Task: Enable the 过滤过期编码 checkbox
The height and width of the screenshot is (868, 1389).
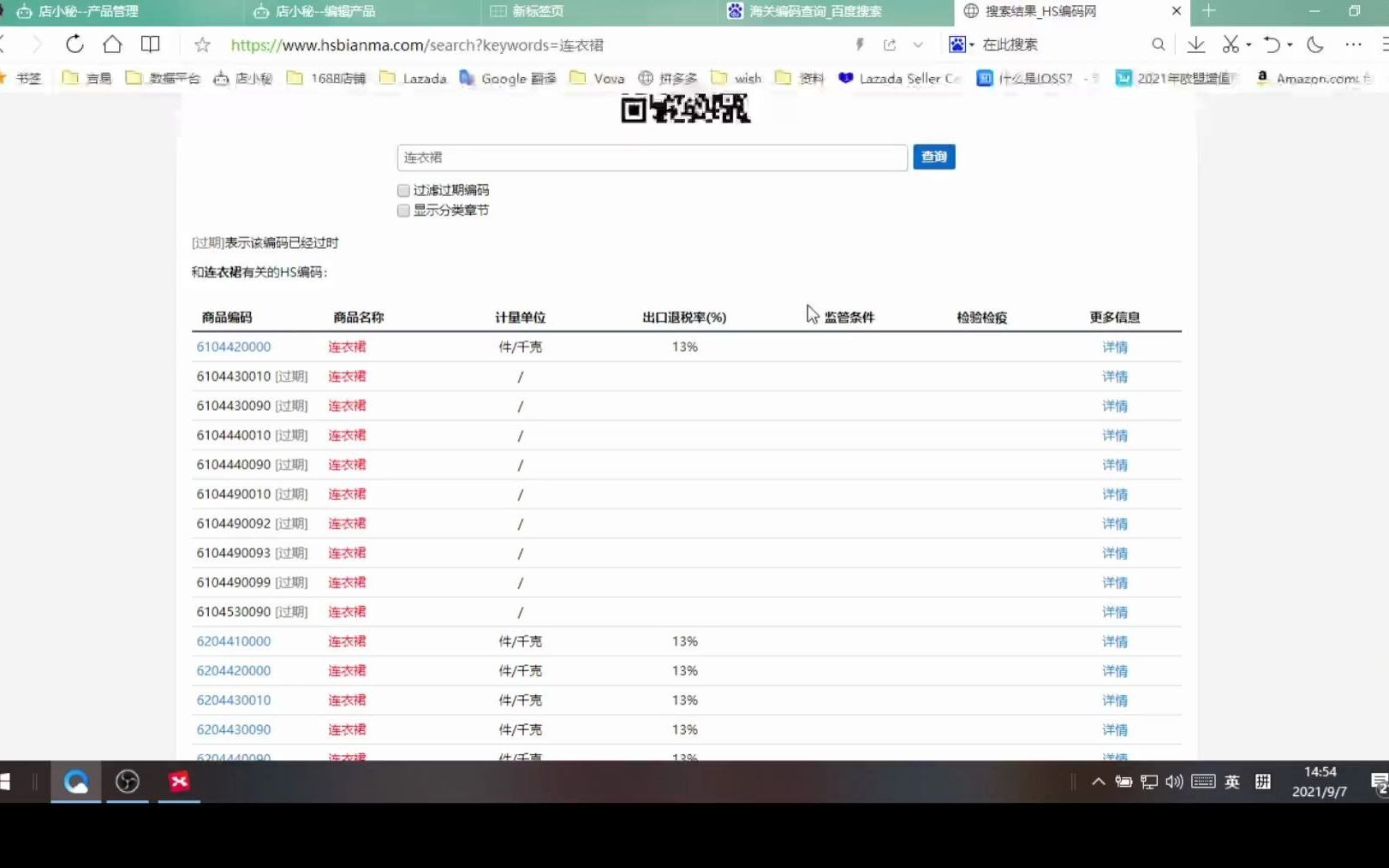Action: tap(403, 190)
